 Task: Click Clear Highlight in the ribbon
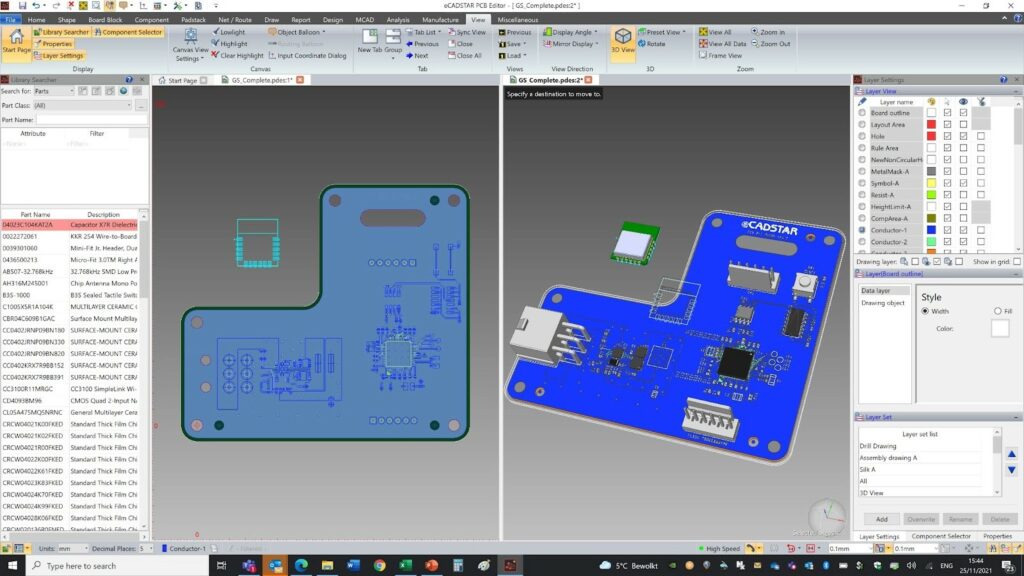(x=237, y=56)
